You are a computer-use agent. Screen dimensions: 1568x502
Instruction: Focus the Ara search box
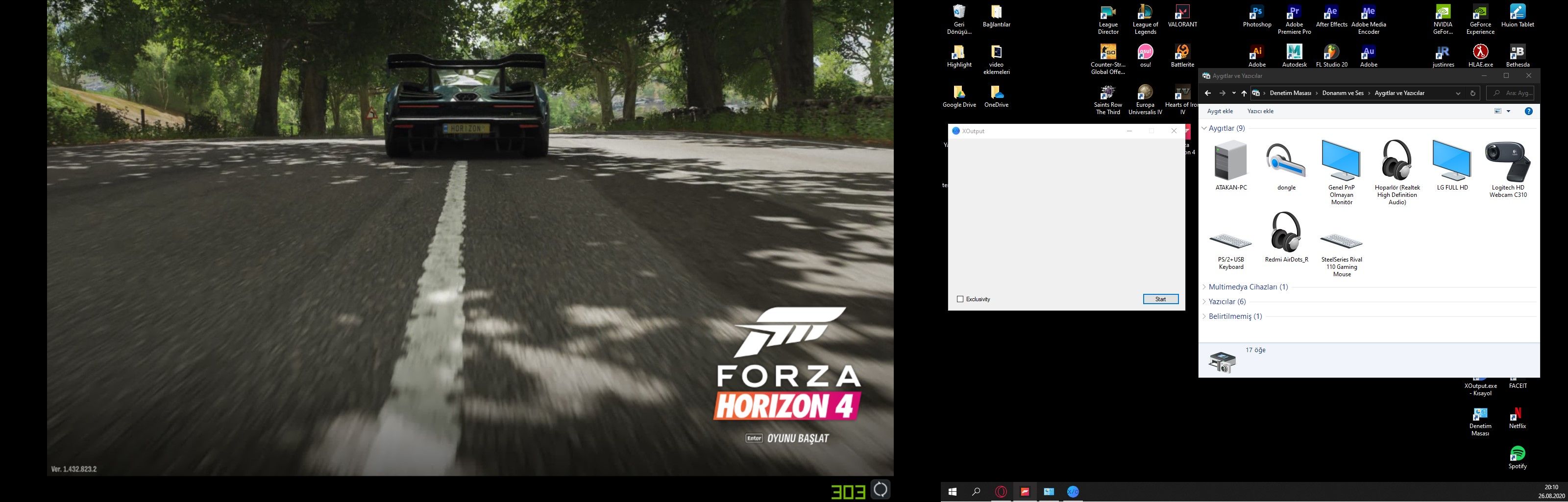1510,93
